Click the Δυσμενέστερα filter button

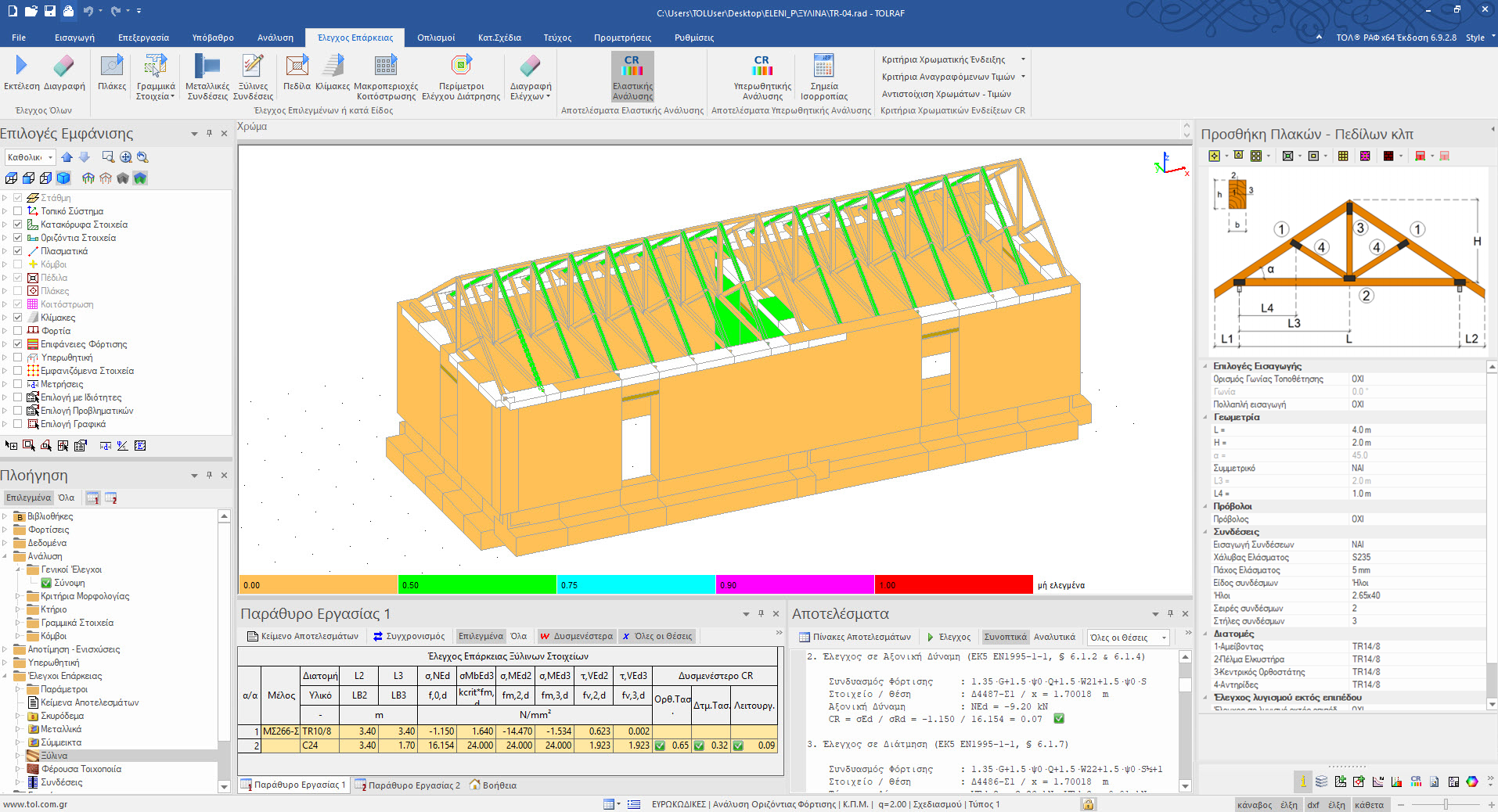tap(577, 636)
